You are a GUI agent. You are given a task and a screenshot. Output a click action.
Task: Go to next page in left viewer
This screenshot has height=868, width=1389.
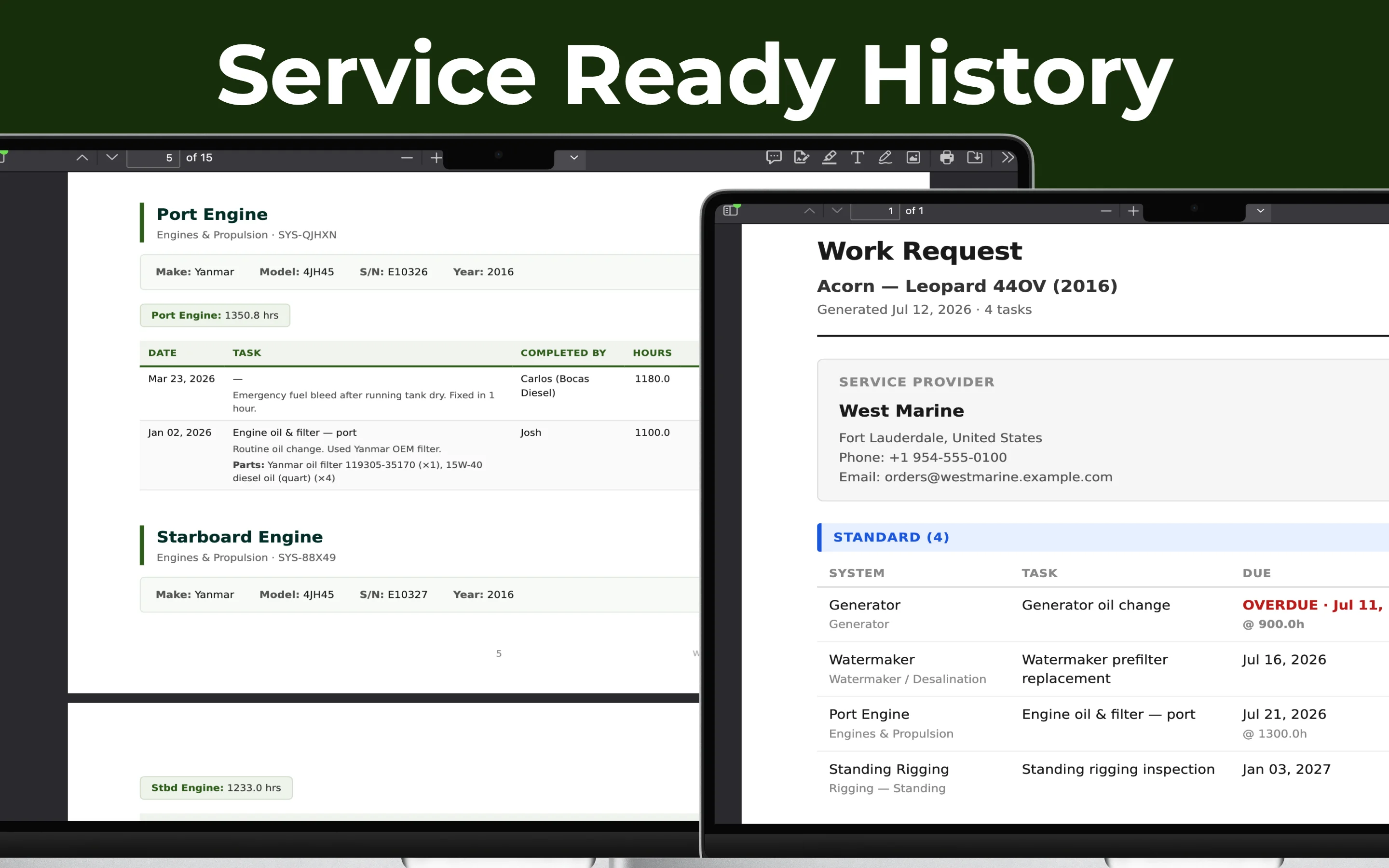click(x=112, y=157)
